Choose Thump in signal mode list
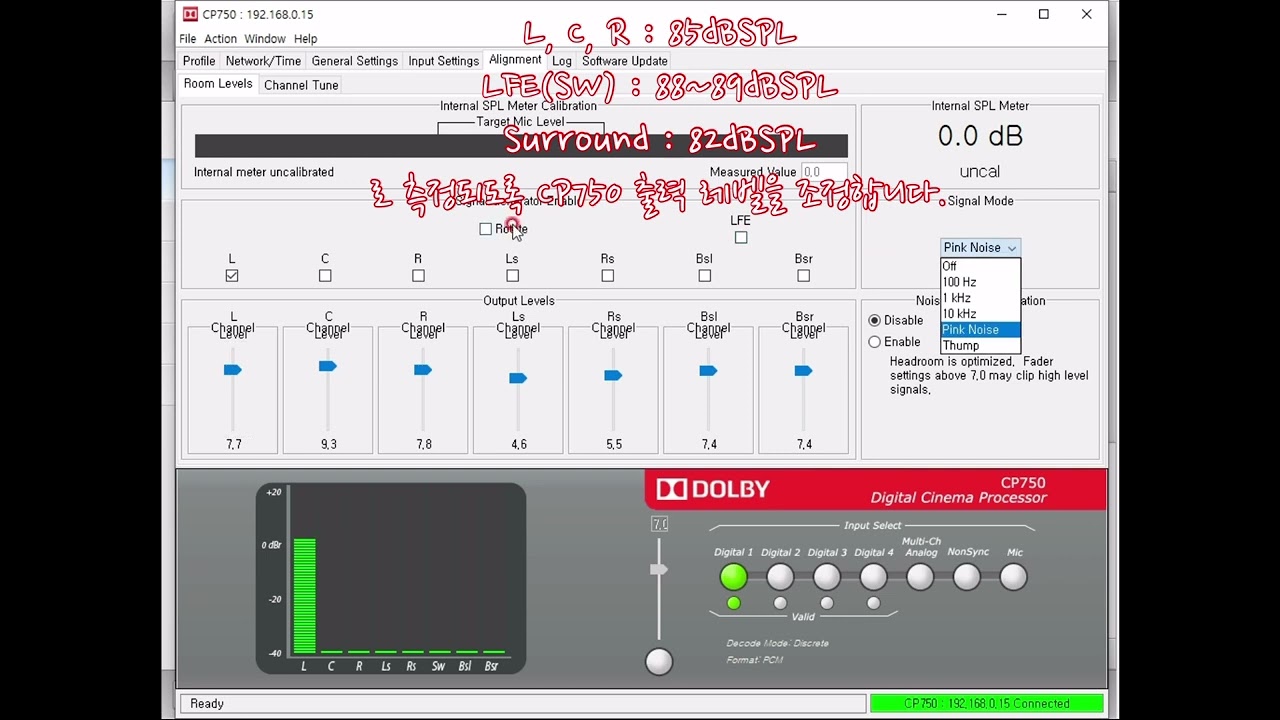Viewport: 1280px width, 720px height. [x=980, y=346]
